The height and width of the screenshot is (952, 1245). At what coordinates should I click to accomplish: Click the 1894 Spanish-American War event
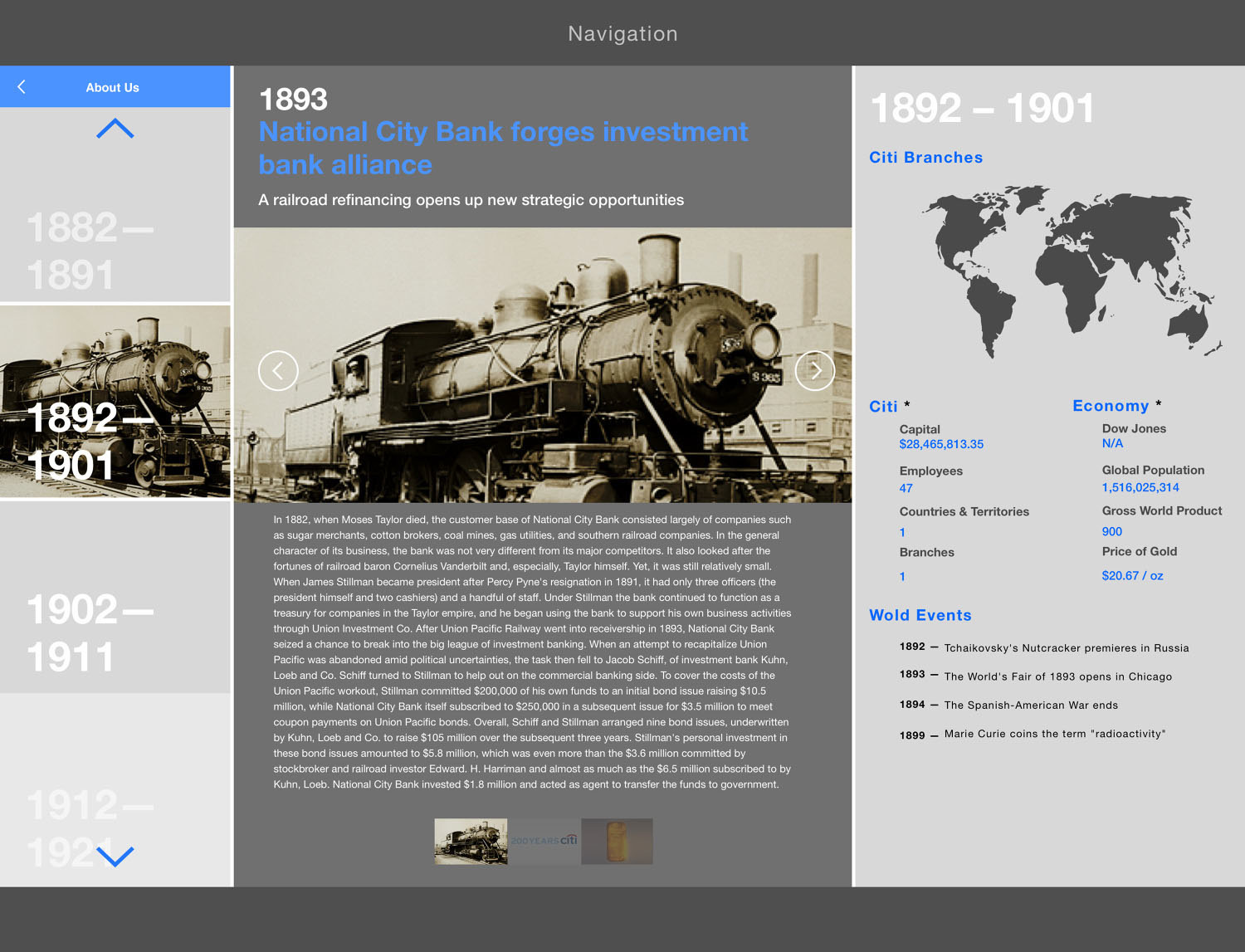1008,705
